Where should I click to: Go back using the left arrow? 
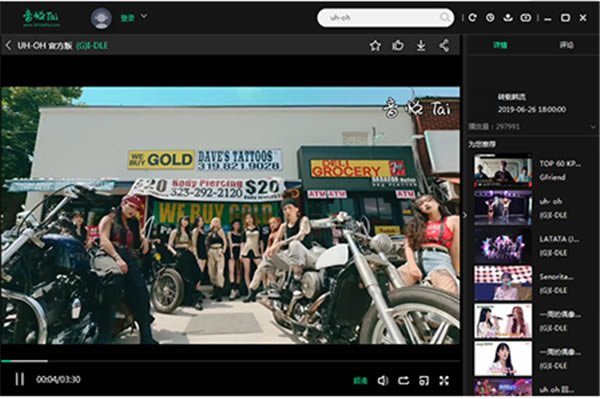(x=8, y=45)
